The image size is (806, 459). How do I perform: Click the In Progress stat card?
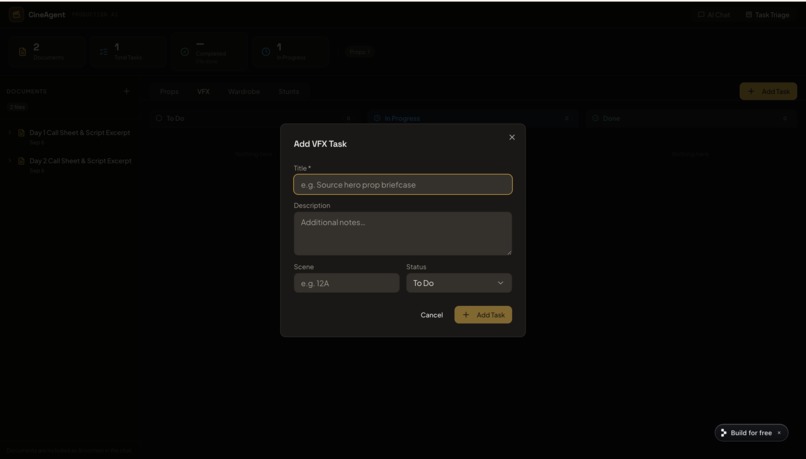[x=290, y=52]
